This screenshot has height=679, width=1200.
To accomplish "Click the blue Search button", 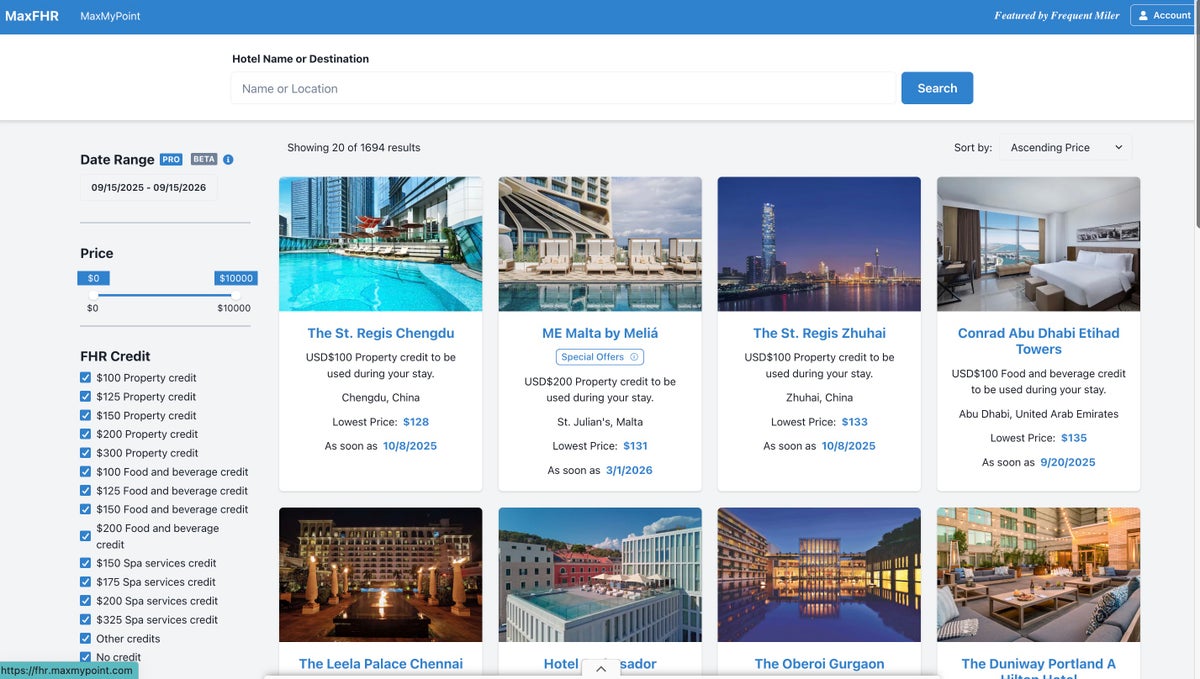I will pos(937,88).
